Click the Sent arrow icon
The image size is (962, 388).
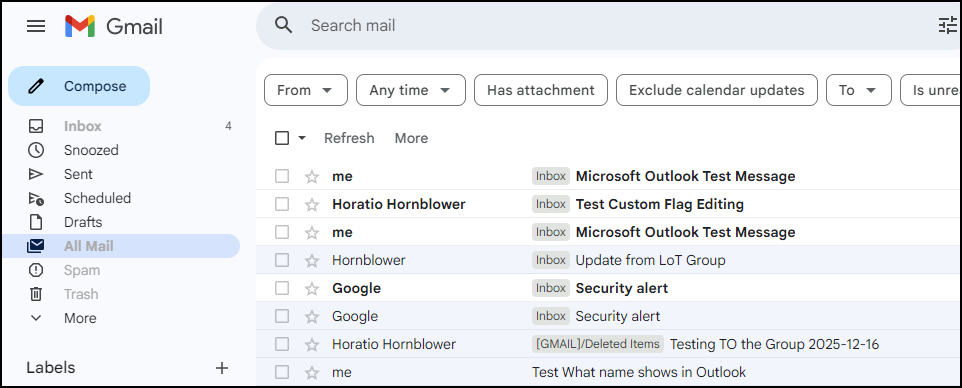(x=36, y=174)
